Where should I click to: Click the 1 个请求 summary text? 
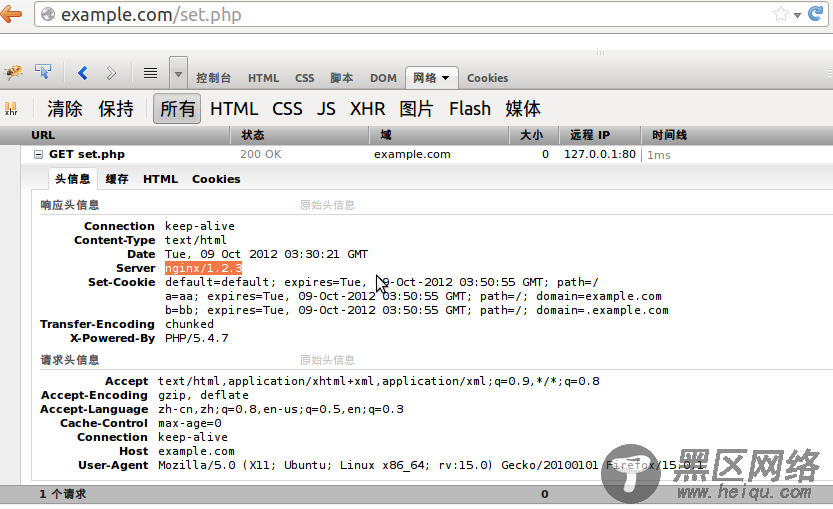pos(63,494)
